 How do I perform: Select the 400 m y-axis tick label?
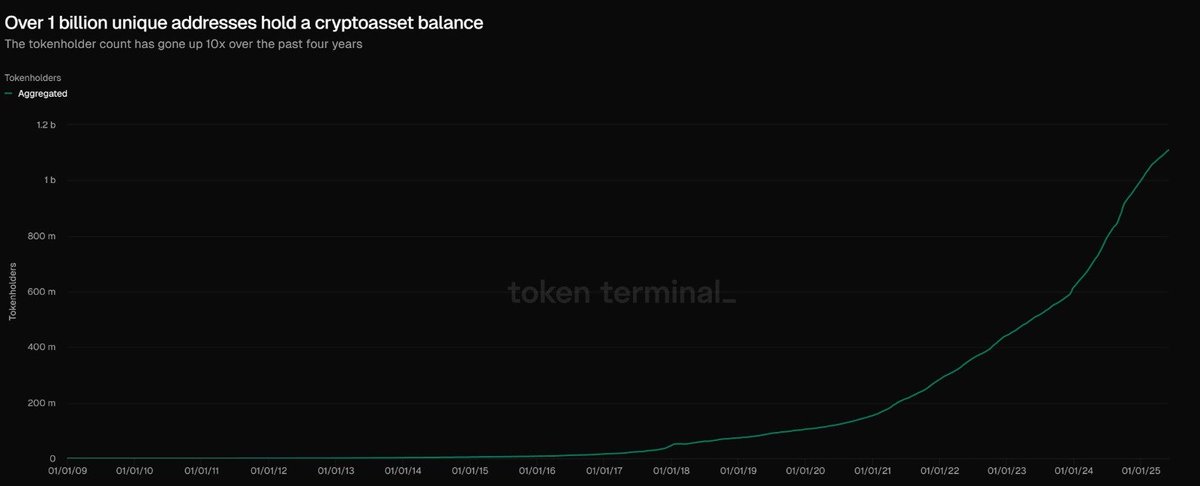point(41,348)
